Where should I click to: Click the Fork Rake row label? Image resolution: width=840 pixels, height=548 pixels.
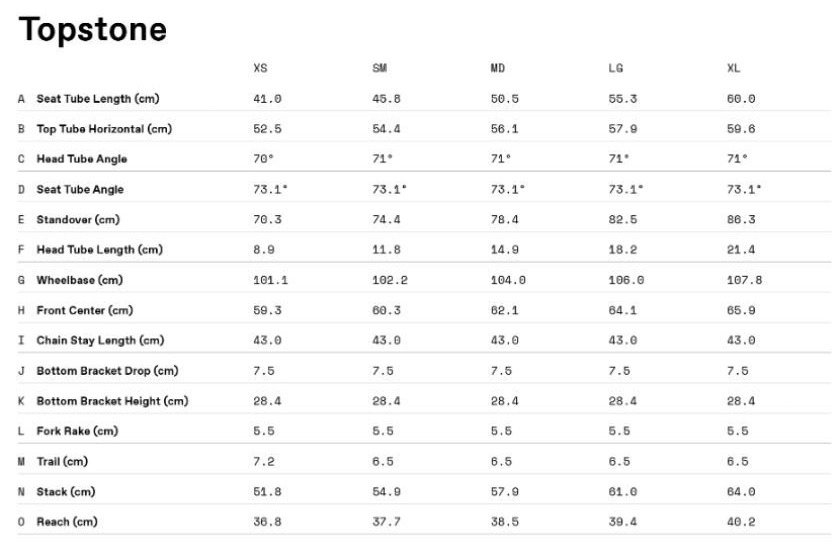(77, 431)
